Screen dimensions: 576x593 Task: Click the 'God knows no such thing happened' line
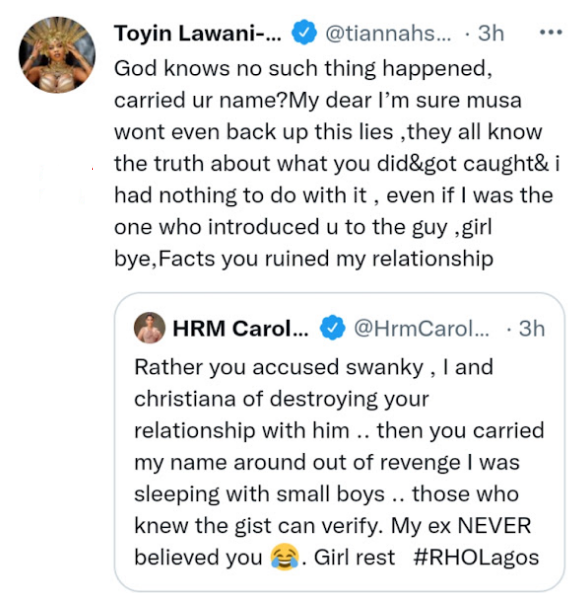point(303,69)
